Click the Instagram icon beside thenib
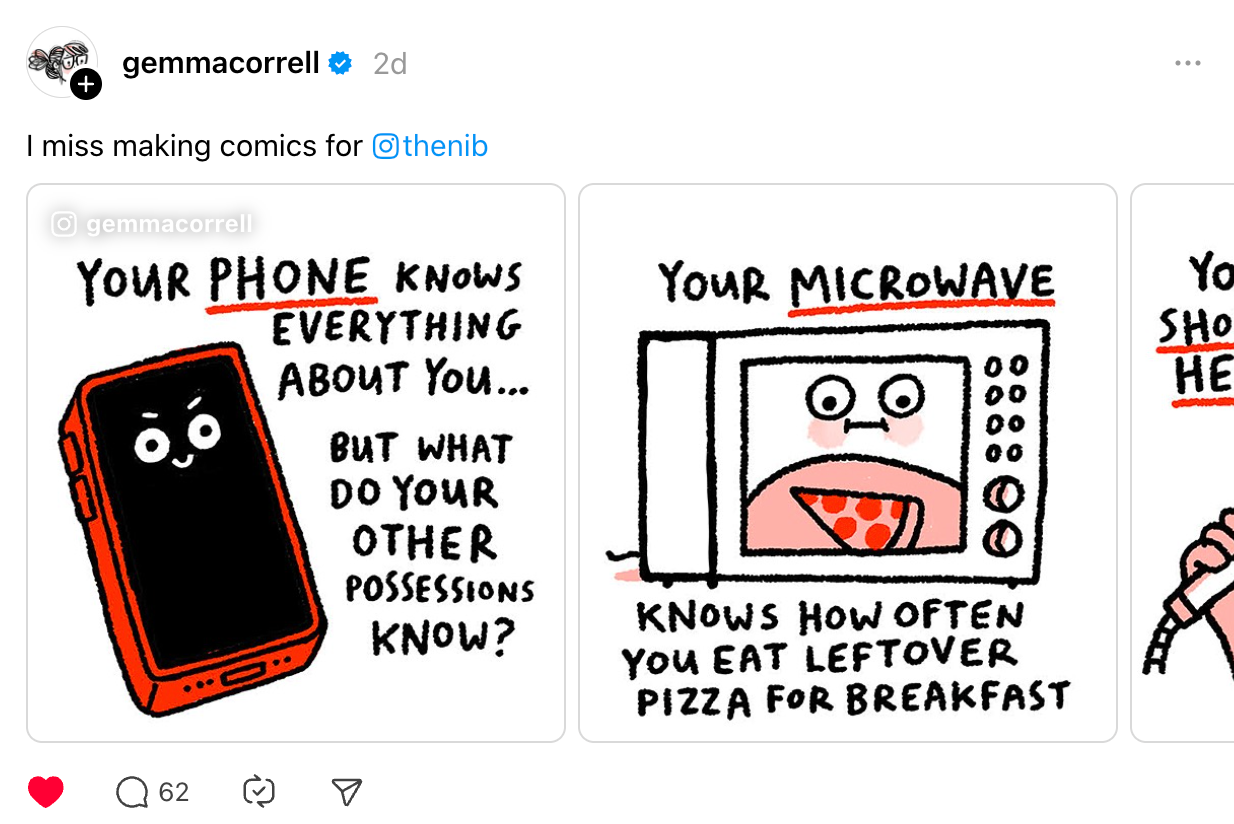Screen dimensions: 1234x824 click(x=386, y=146)
